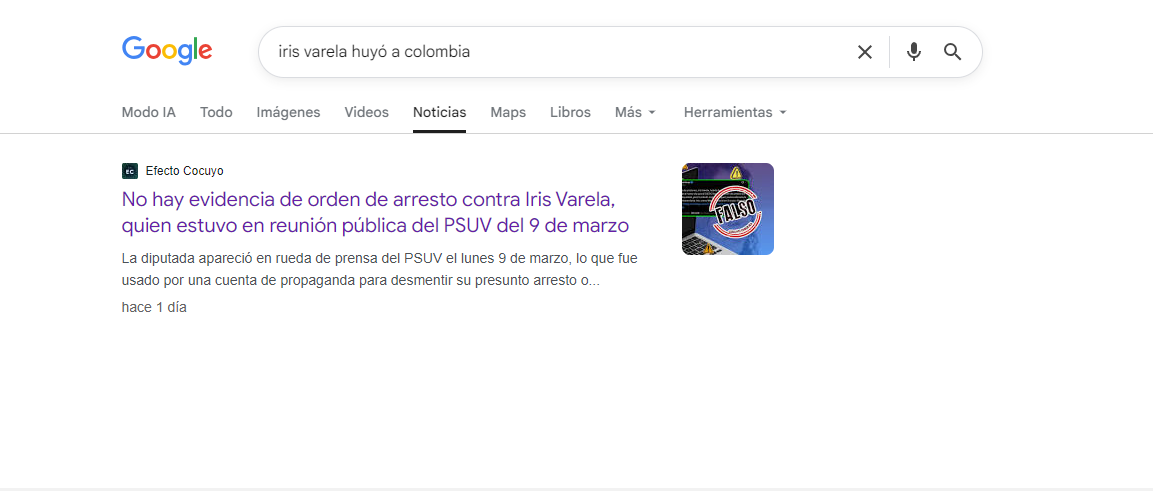Open the Imágenes tab
This screenshot has width=1153, height=491.
pos(288,112)
